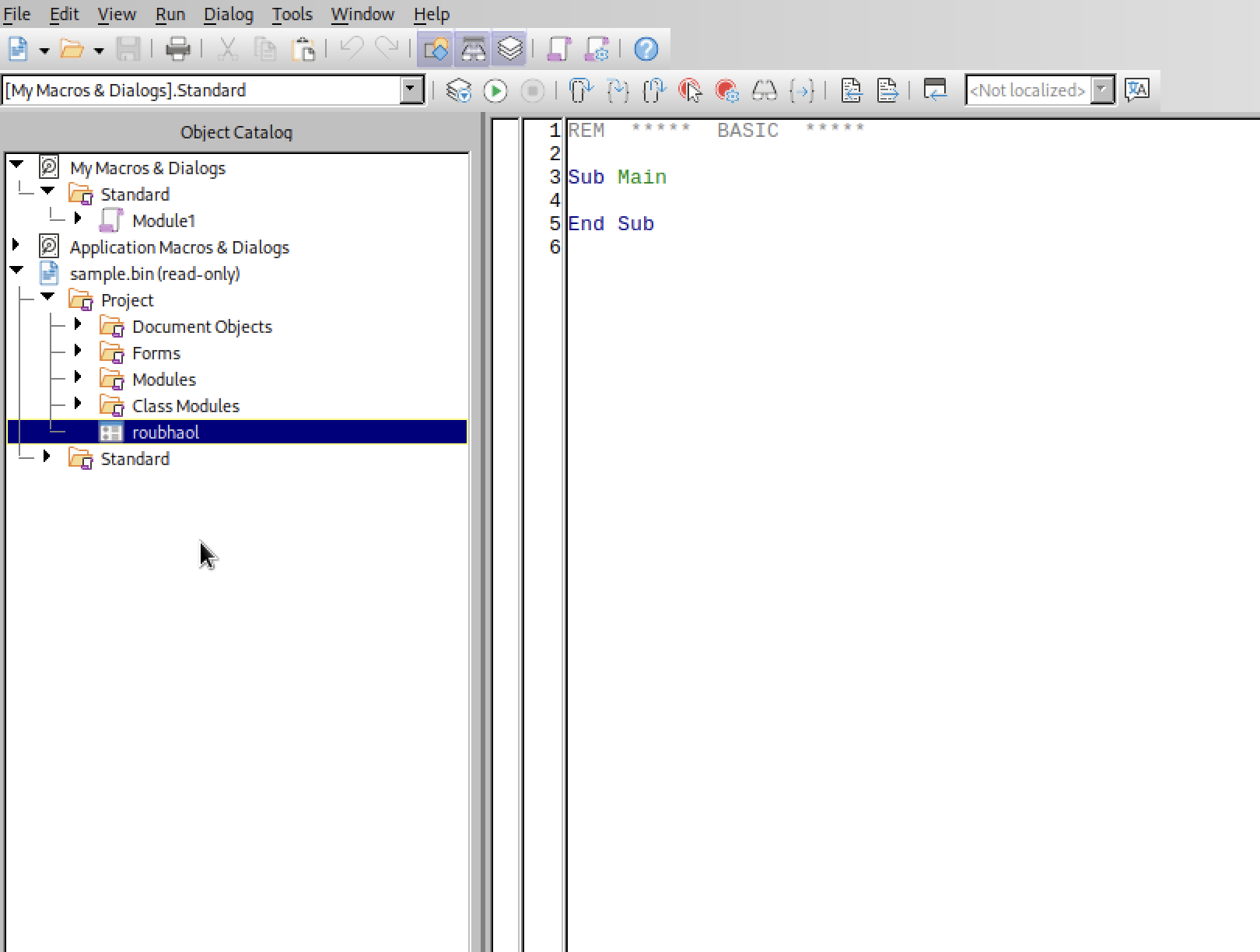Open the View menu
Screen dimensions: 1260x952
click(x=117, y=14)
